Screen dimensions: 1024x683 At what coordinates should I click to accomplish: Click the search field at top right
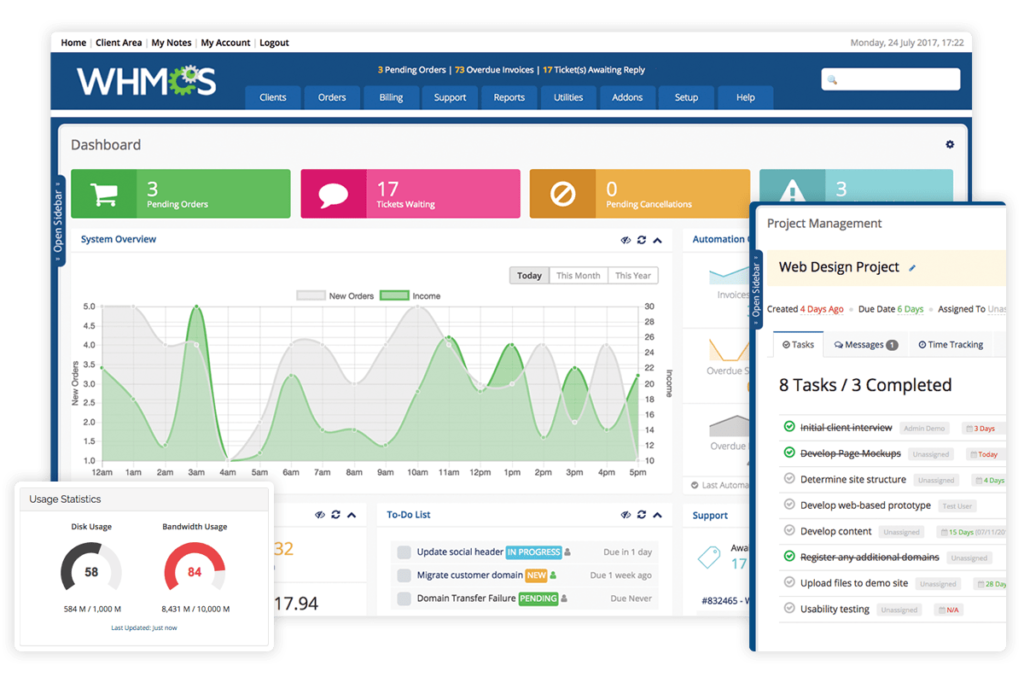click(890, 78)
